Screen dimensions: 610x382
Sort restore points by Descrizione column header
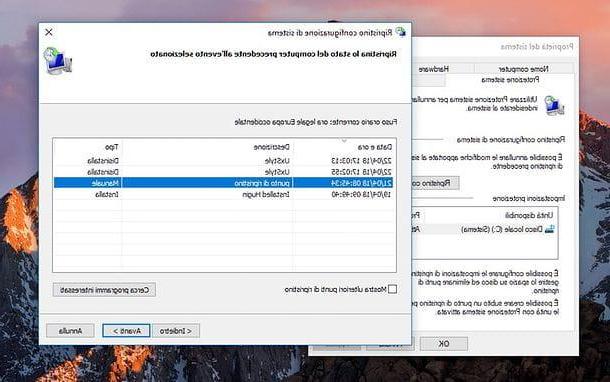pyautogui.click(x=207, y=147)
